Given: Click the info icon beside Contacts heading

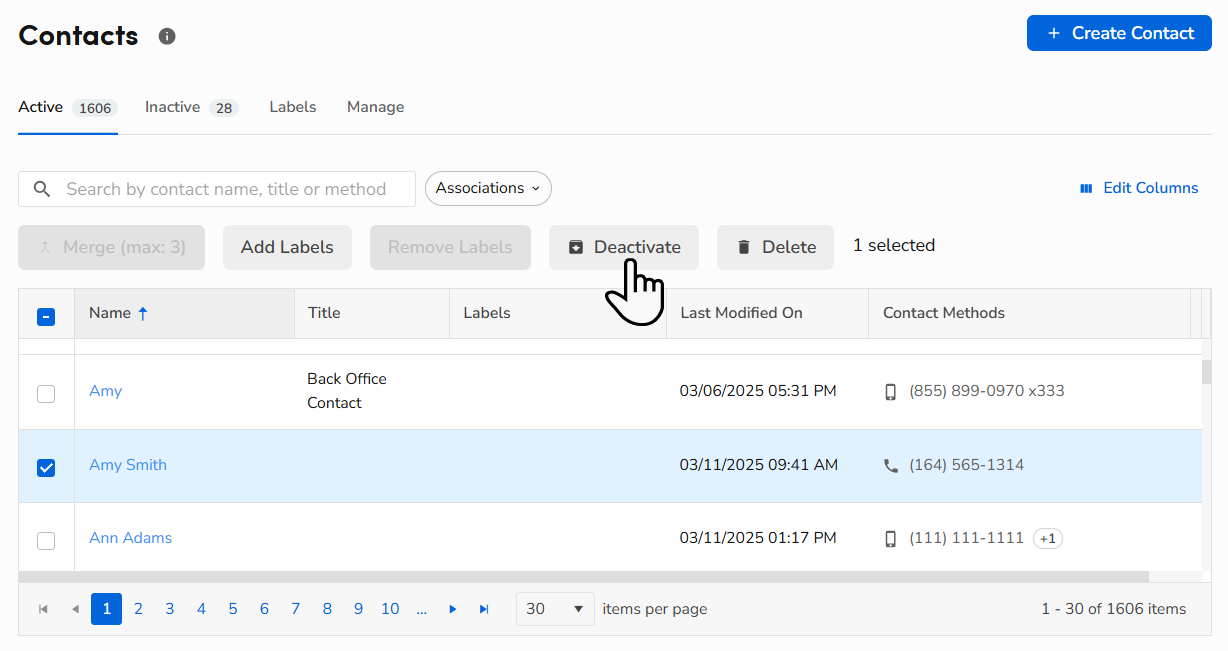Looking at the screenshot, I should tap(167, 36).
